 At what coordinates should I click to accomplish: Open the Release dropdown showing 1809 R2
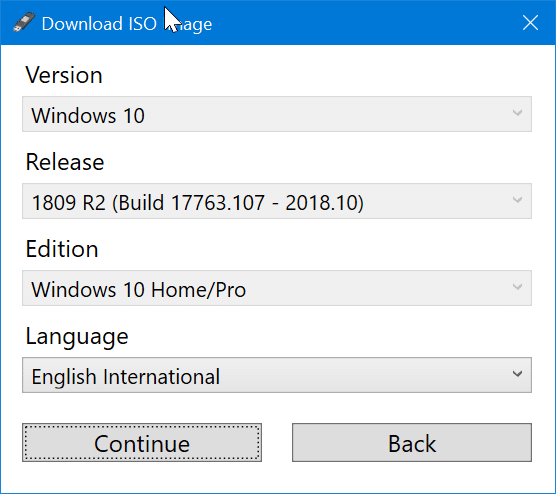(x=277, y=201)
